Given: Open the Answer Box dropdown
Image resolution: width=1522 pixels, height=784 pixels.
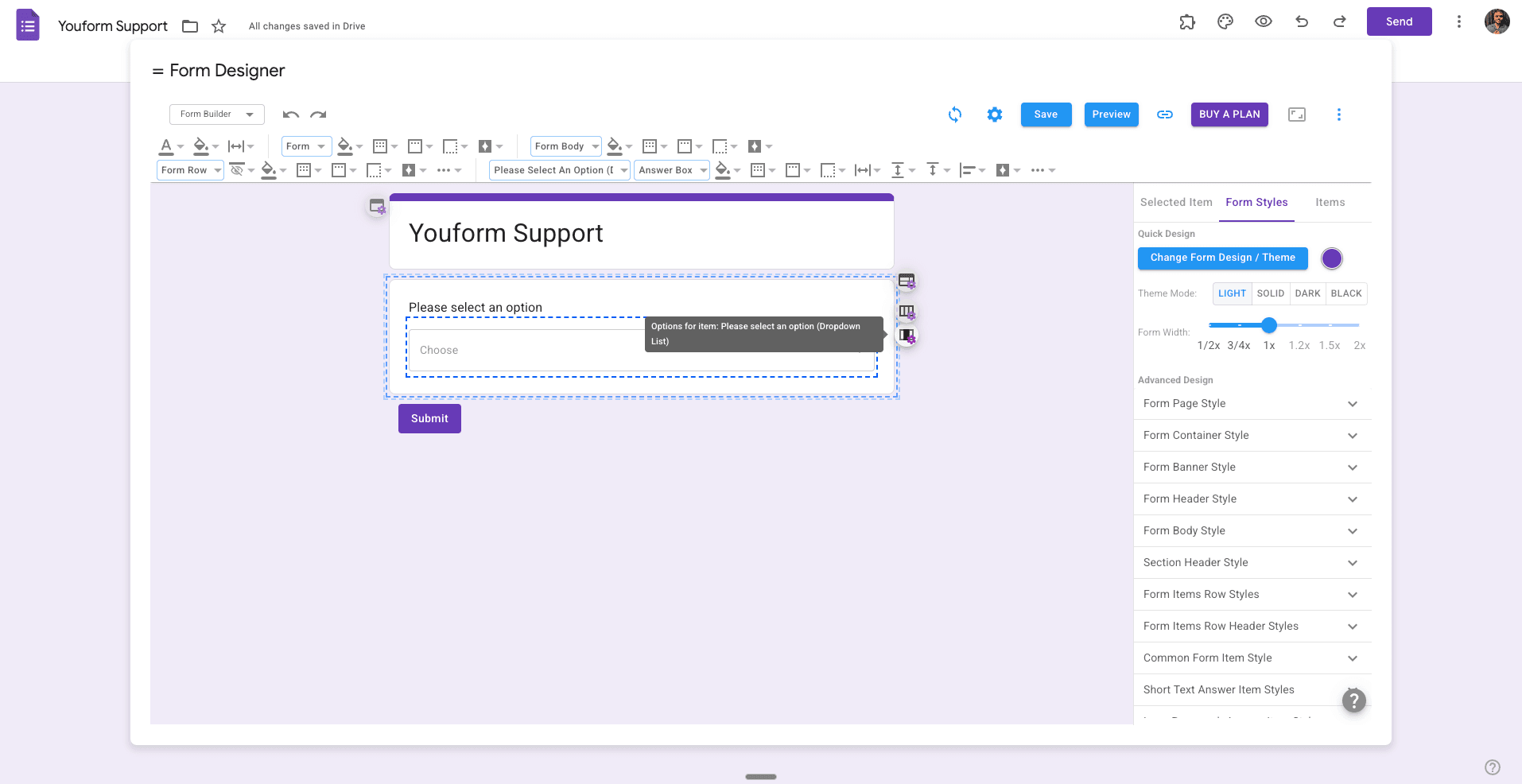Looking at the screenshot, I should [x=672, y=170].
